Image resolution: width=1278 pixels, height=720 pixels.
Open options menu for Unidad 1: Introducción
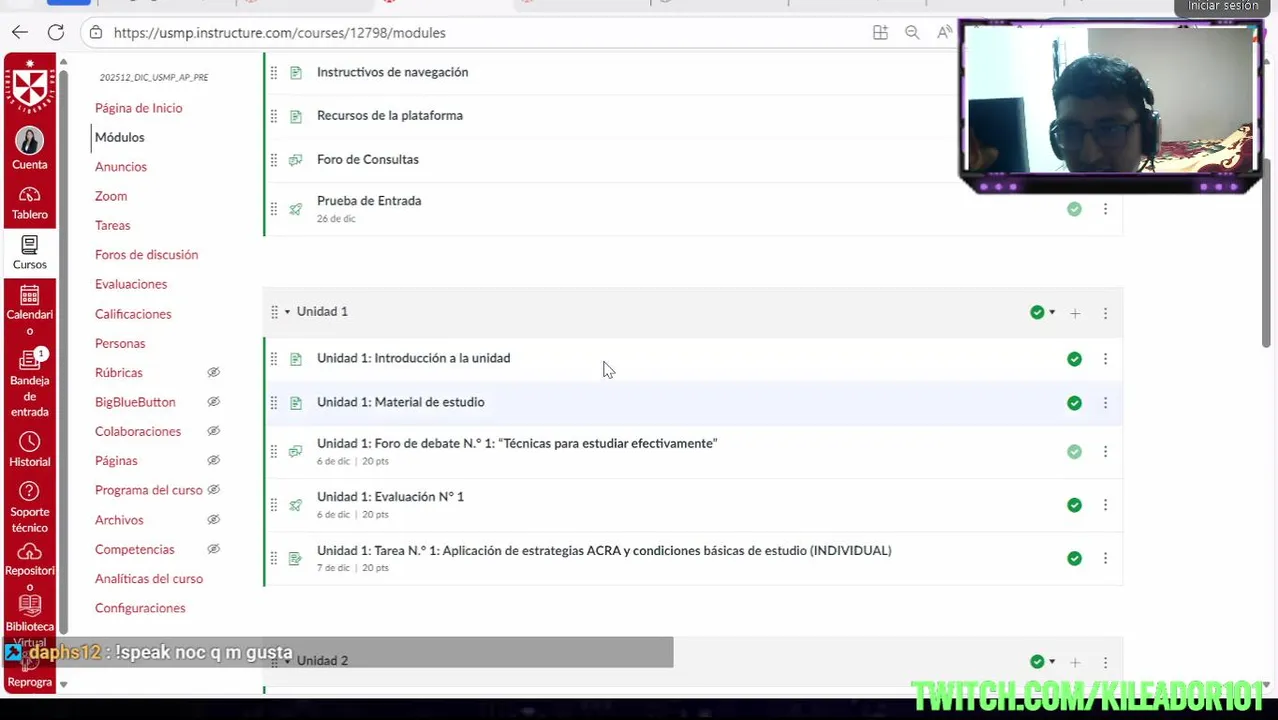click(1105, 359)
